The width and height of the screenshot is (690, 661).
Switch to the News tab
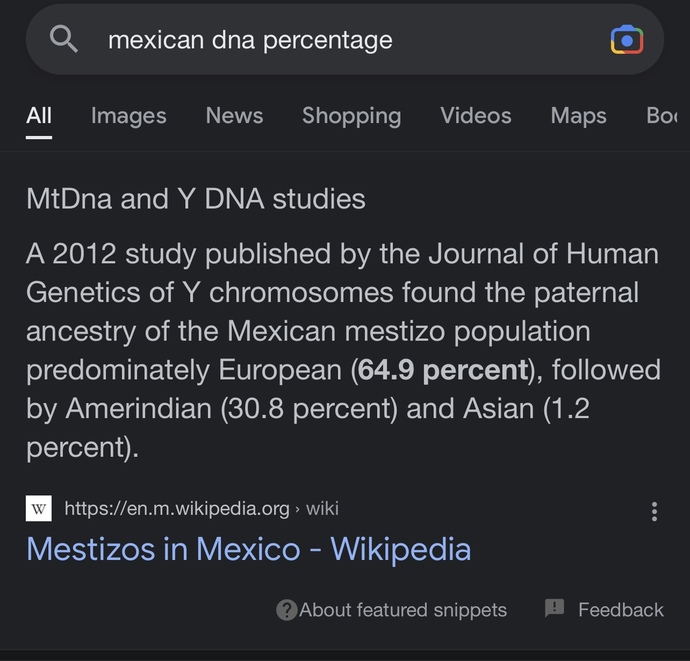coord(234,116)
